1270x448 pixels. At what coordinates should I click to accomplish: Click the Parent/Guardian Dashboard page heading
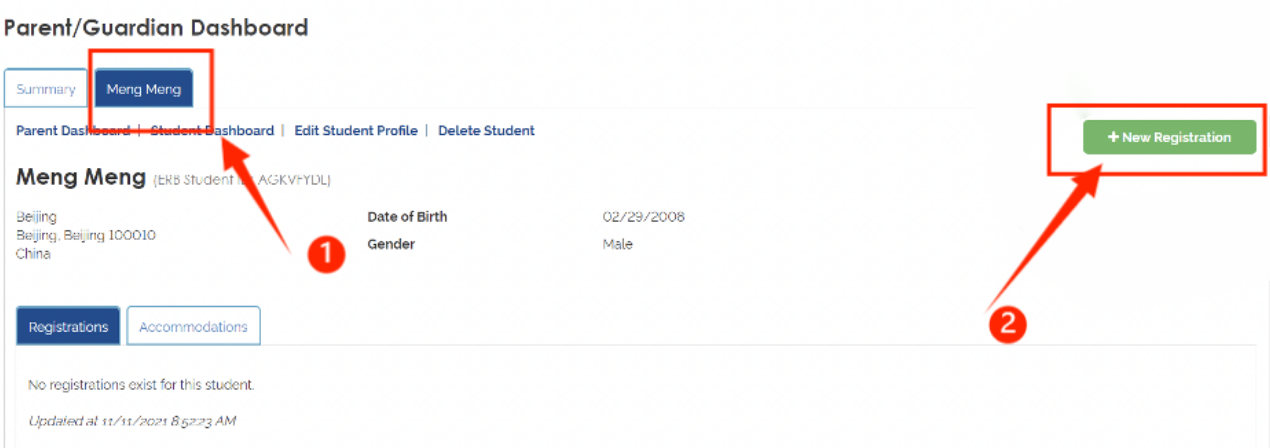[156, 28]
